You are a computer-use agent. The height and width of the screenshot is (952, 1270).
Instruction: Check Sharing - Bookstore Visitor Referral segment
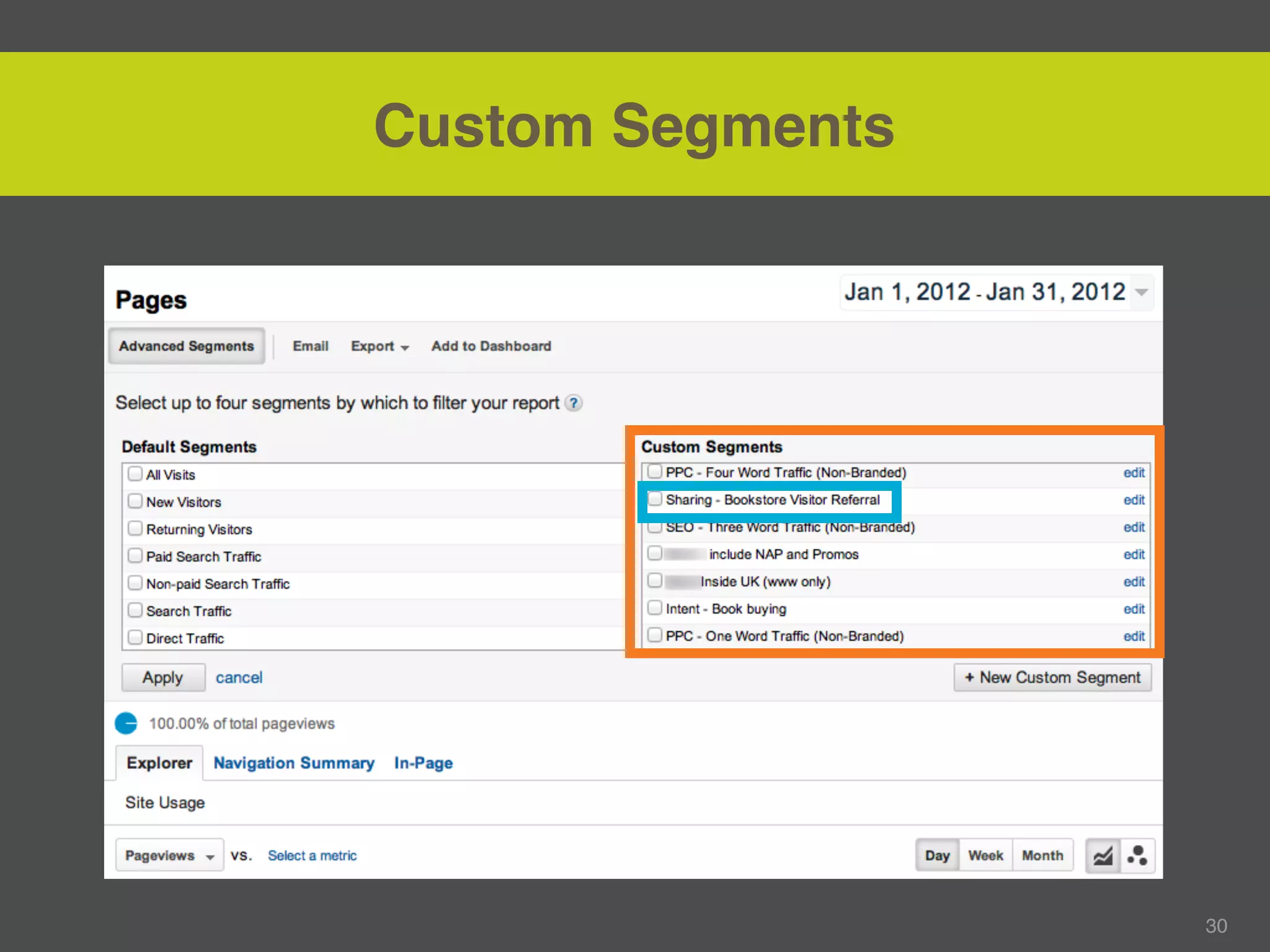(x=655, y=499)
